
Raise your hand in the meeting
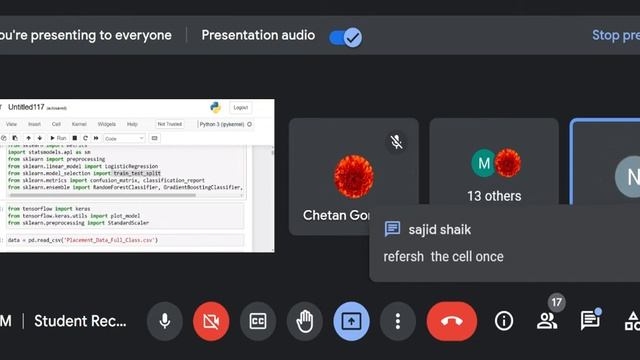[x=304, y=321]
